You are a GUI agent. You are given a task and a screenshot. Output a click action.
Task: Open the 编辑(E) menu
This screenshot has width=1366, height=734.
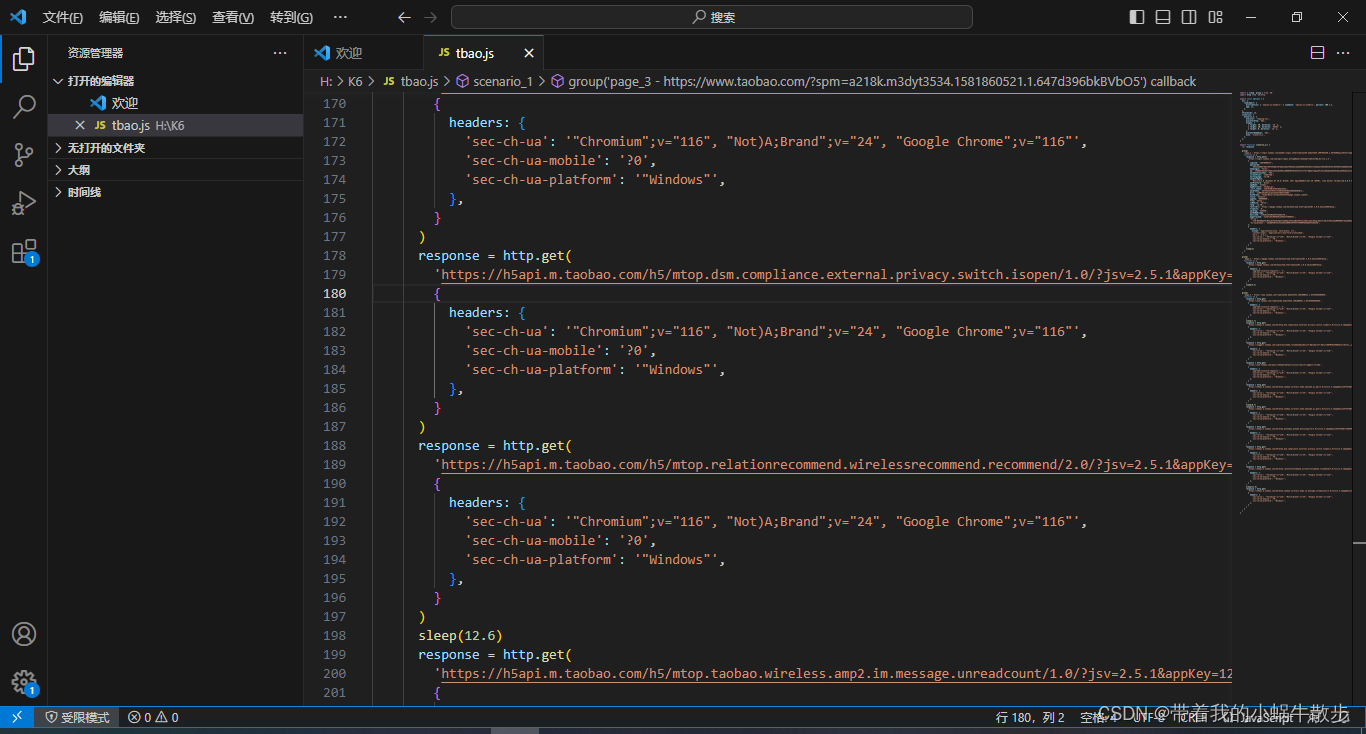click(x=119, y=17)
